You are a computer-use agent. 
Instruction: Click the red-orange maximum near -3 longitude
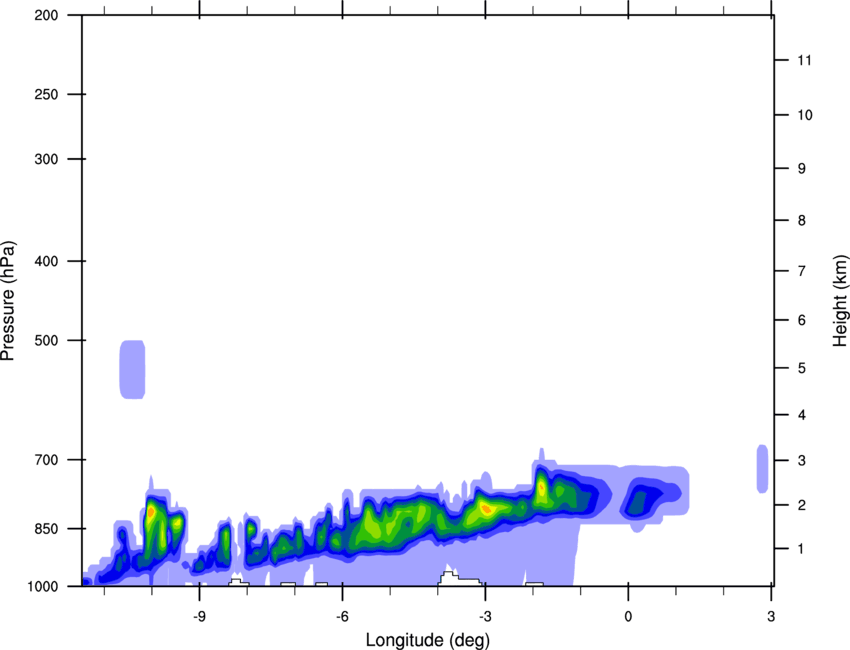coord(486,509)
